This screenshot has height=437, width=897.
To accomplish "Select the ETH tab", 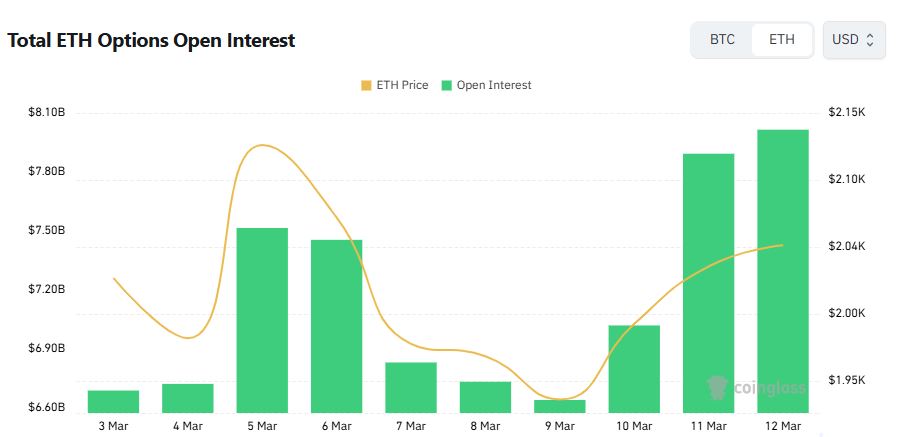I will [782, 40].
